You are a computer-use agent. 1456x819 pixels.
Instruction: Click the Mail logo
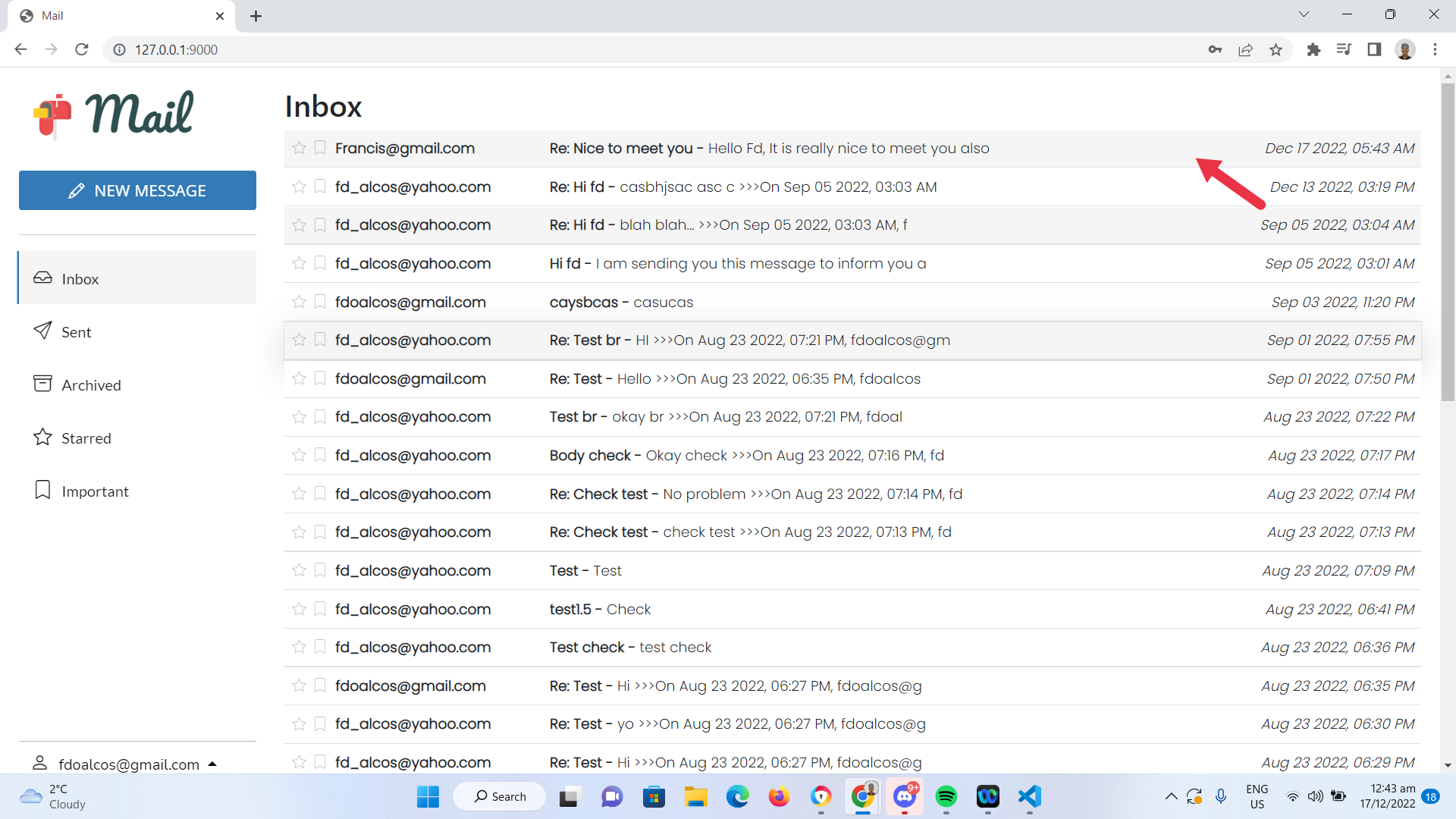point(112,114)
